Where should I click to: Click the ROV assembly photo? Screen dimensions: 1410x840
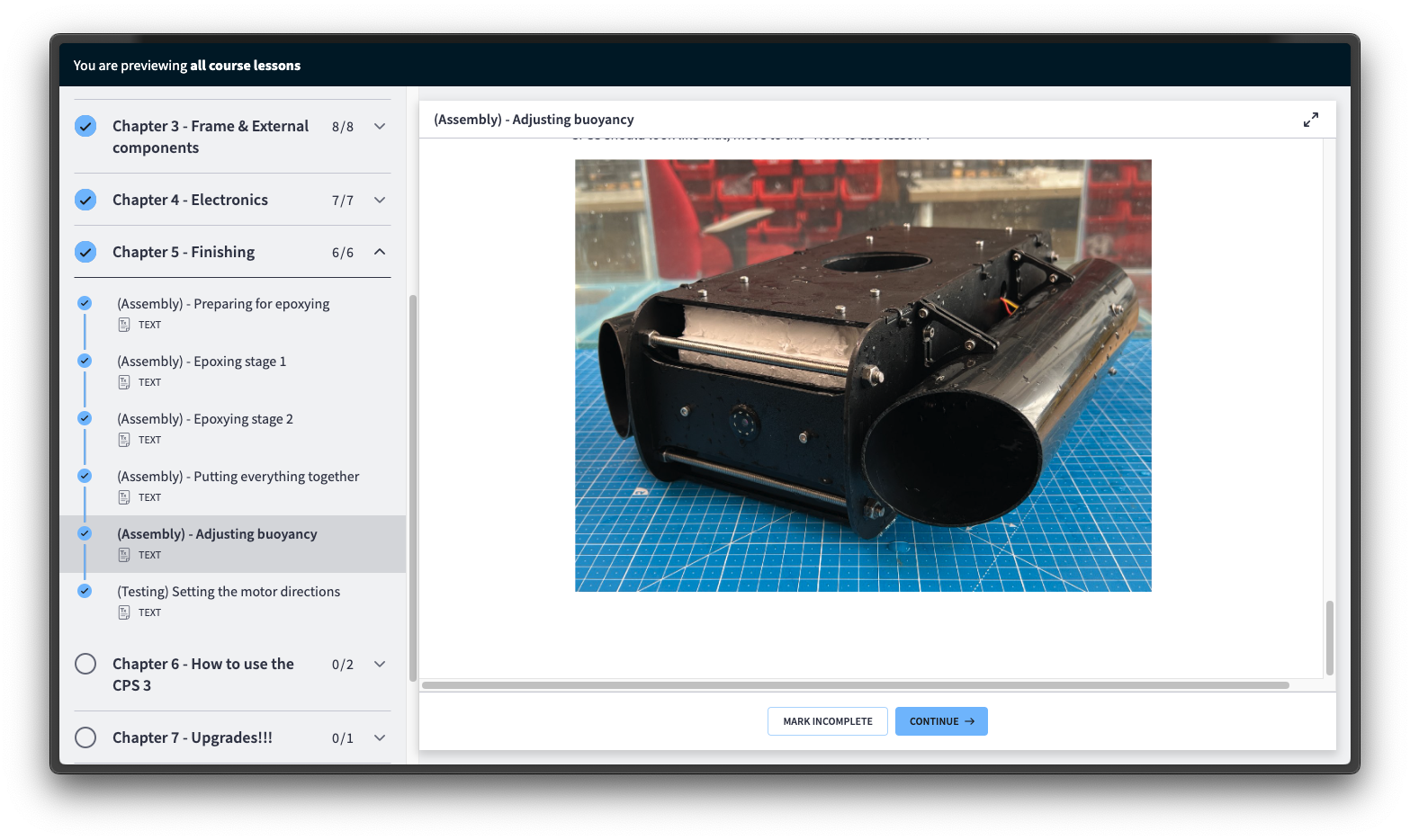tap(863, 375)
